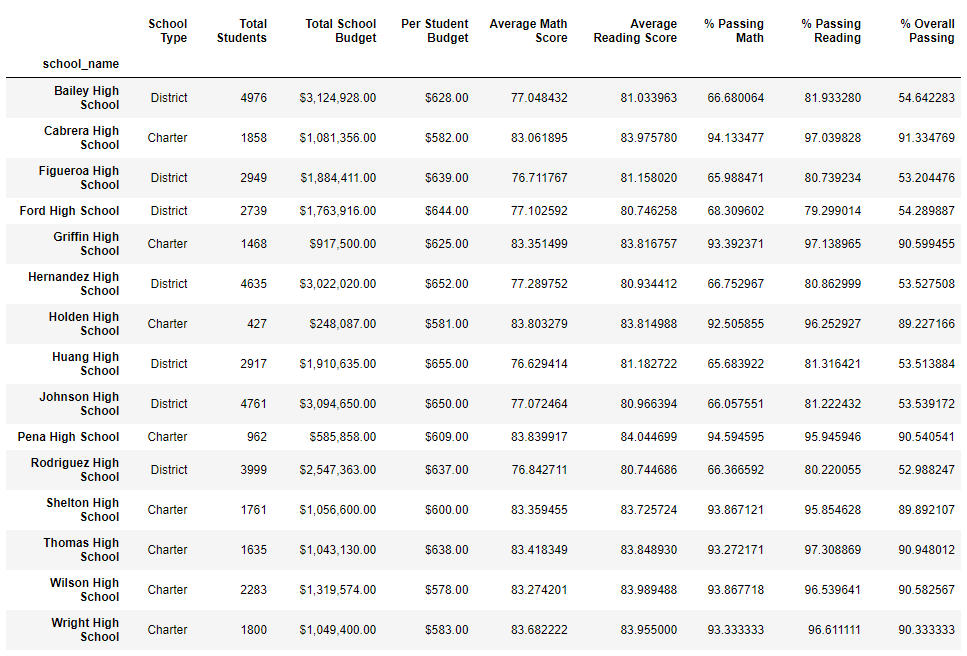967x656 pixels.
Task: Select the Wilson High School row label
Action: pos(84,590)
